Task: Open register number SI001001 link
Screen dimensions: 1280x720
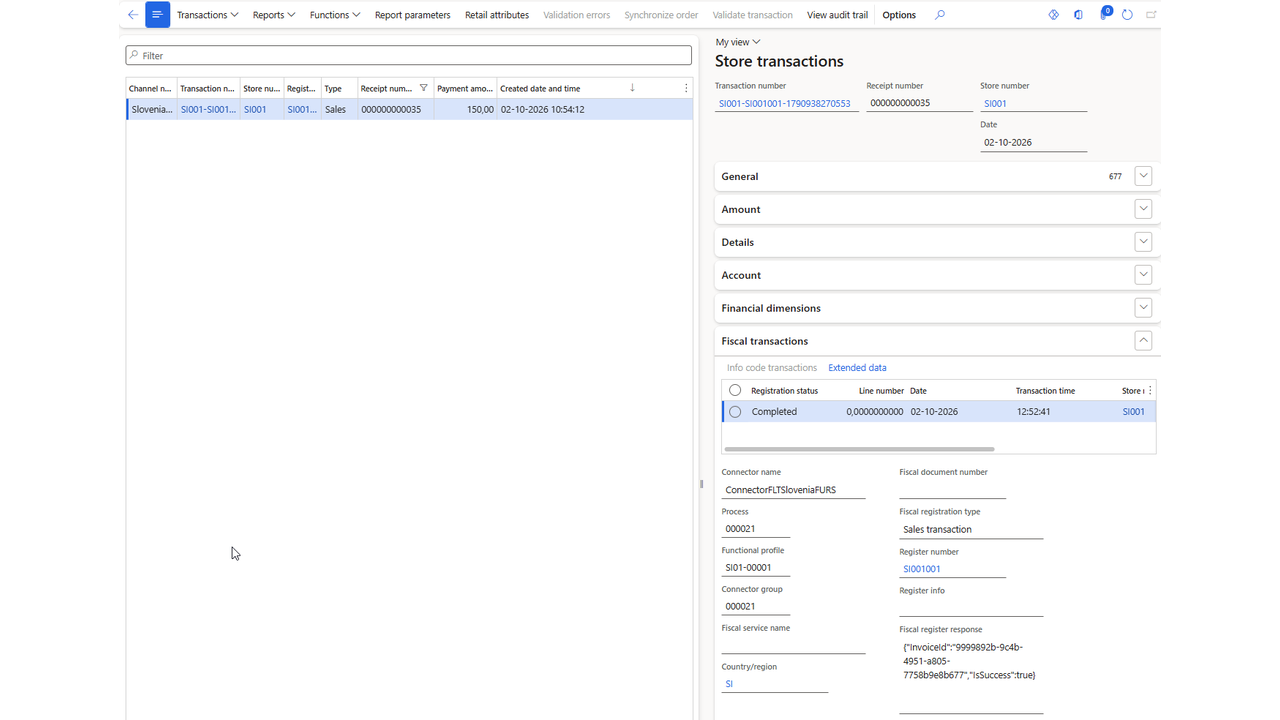Action: (x=921, y=569)
